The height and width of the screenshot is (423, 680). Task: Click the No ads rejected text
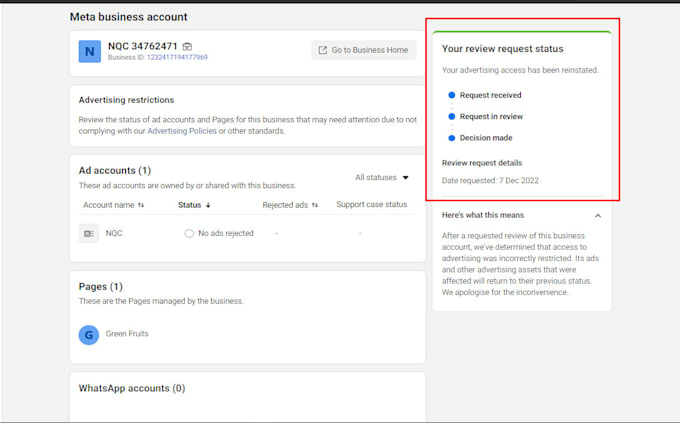coord(226,233)
